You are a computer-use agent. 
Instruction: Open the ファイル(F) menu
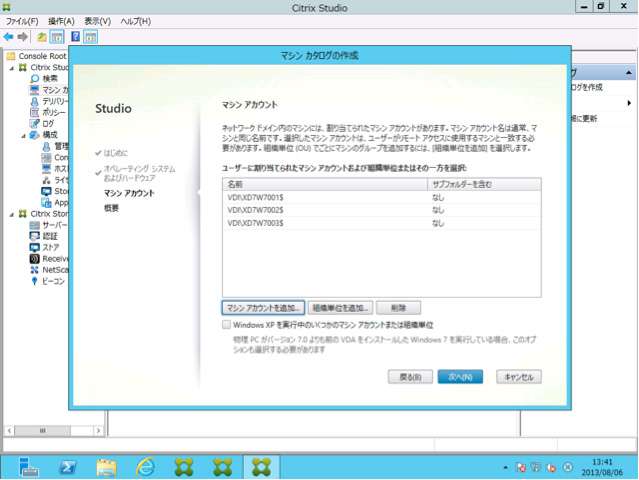tap(22, 21)
